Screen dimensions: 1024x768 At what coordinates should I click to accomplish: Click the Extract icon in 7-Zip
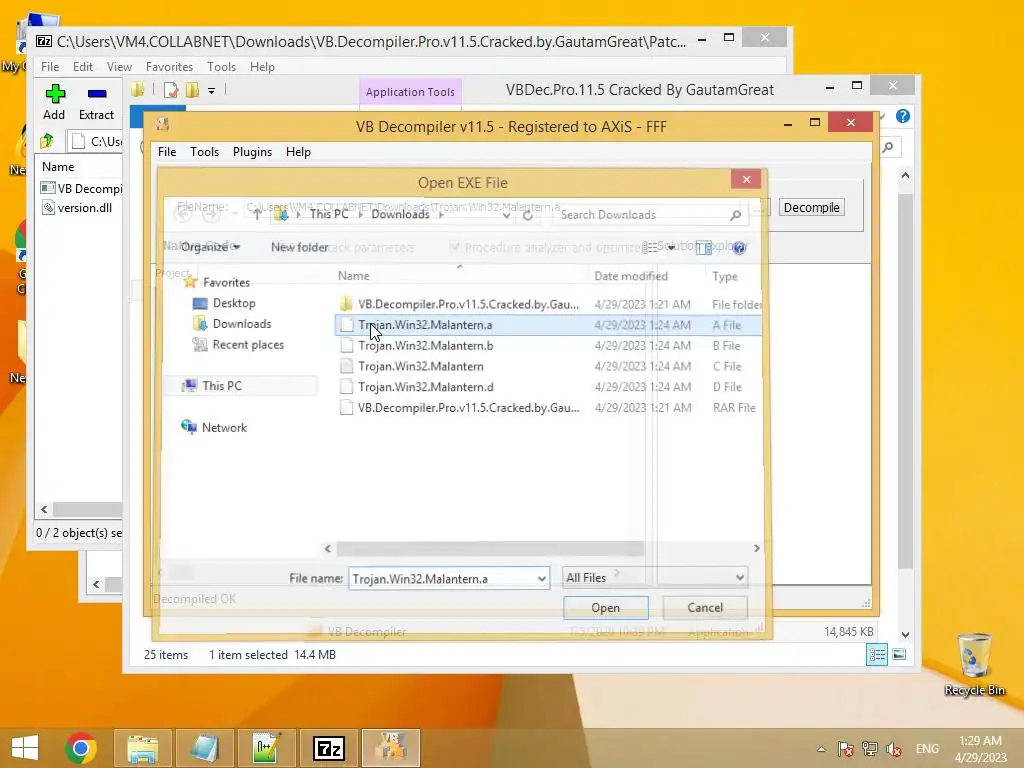(97, 93)
